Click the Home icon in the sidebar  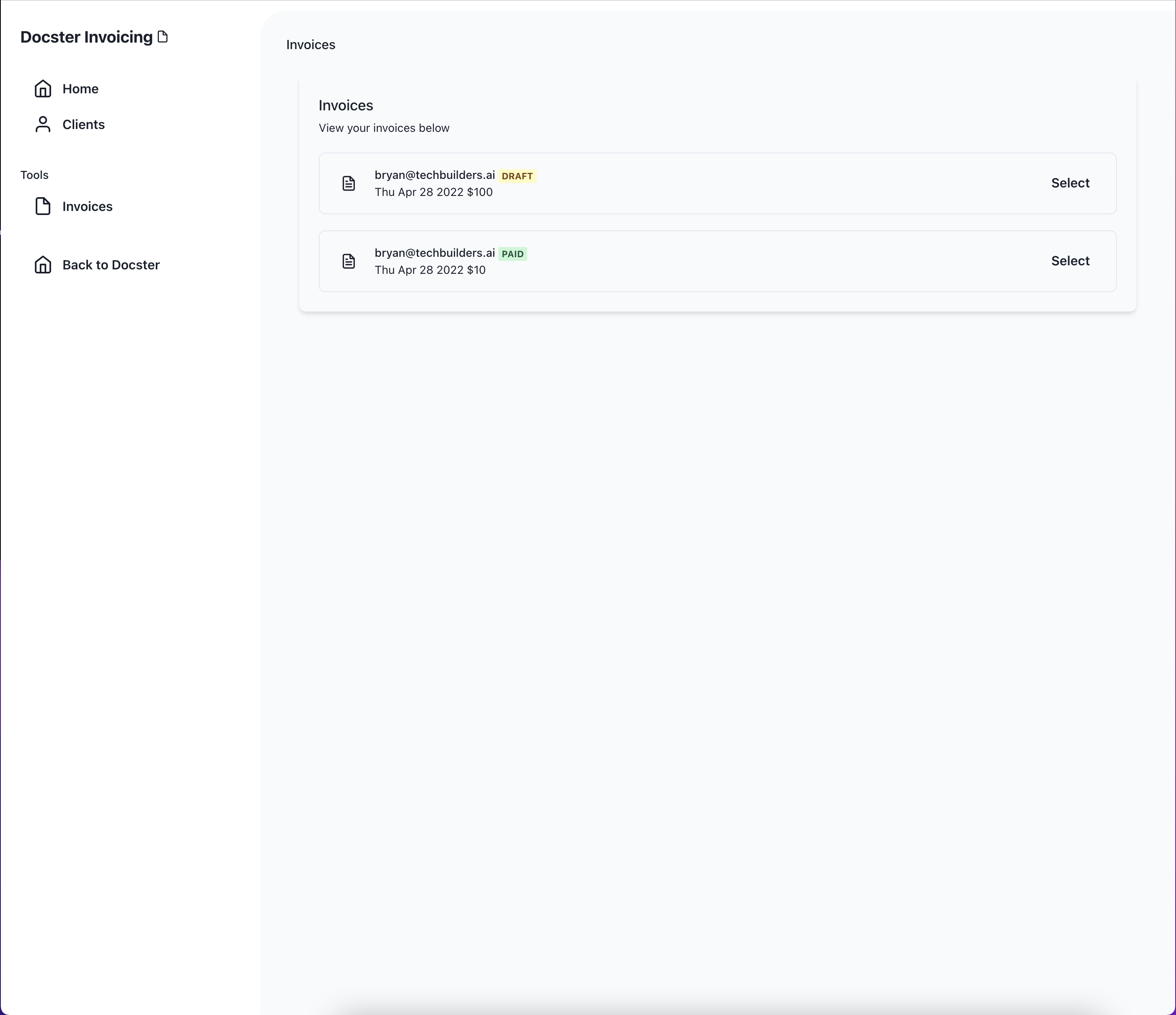coord(43,88)
